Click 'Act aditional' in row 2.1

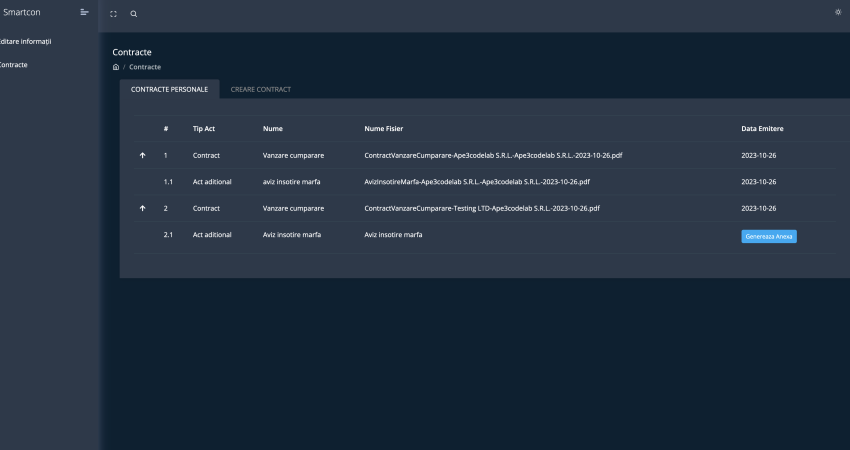(212, 235)
